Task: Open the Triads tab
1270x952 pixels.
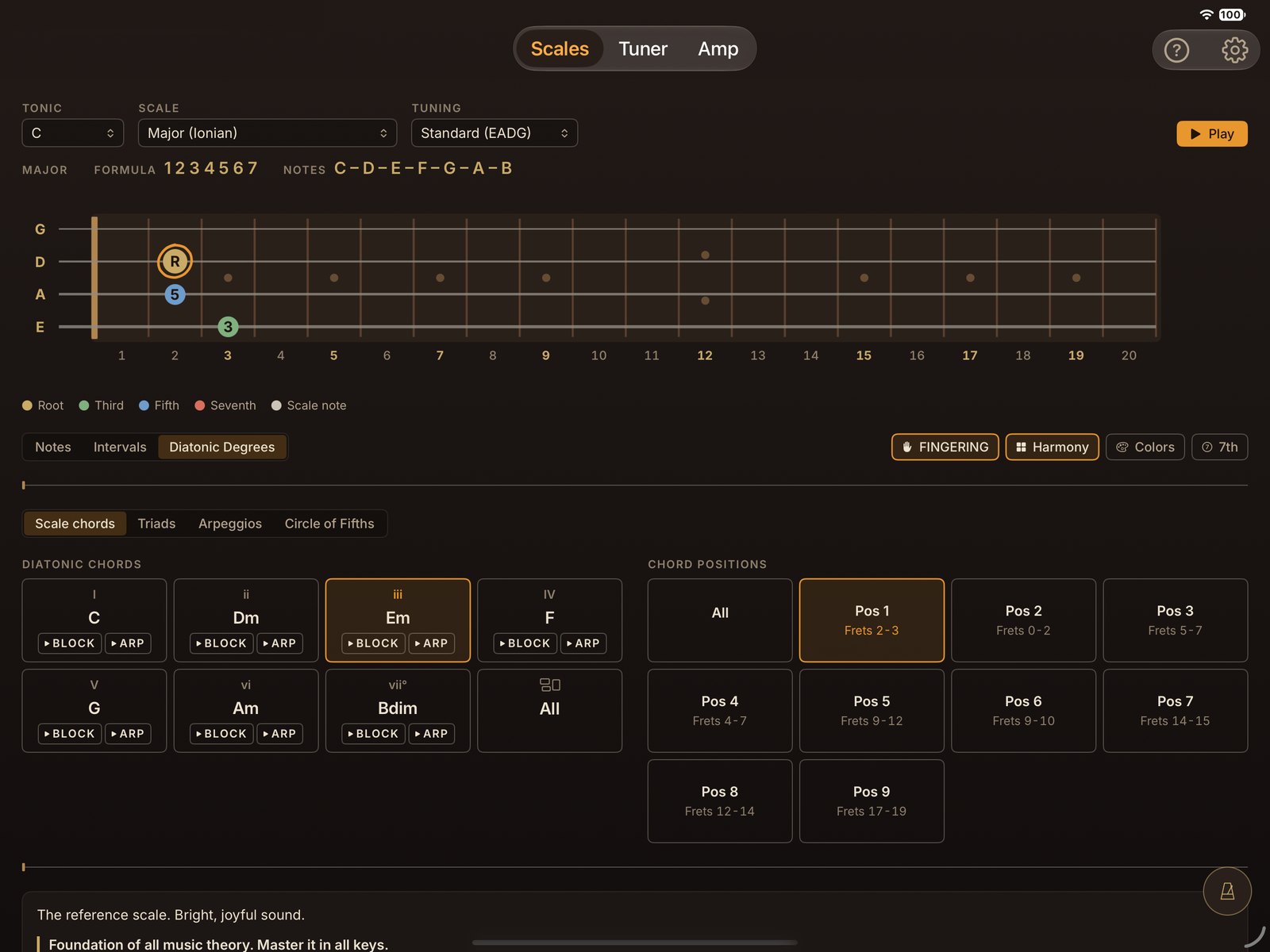Action: point(156,524)
